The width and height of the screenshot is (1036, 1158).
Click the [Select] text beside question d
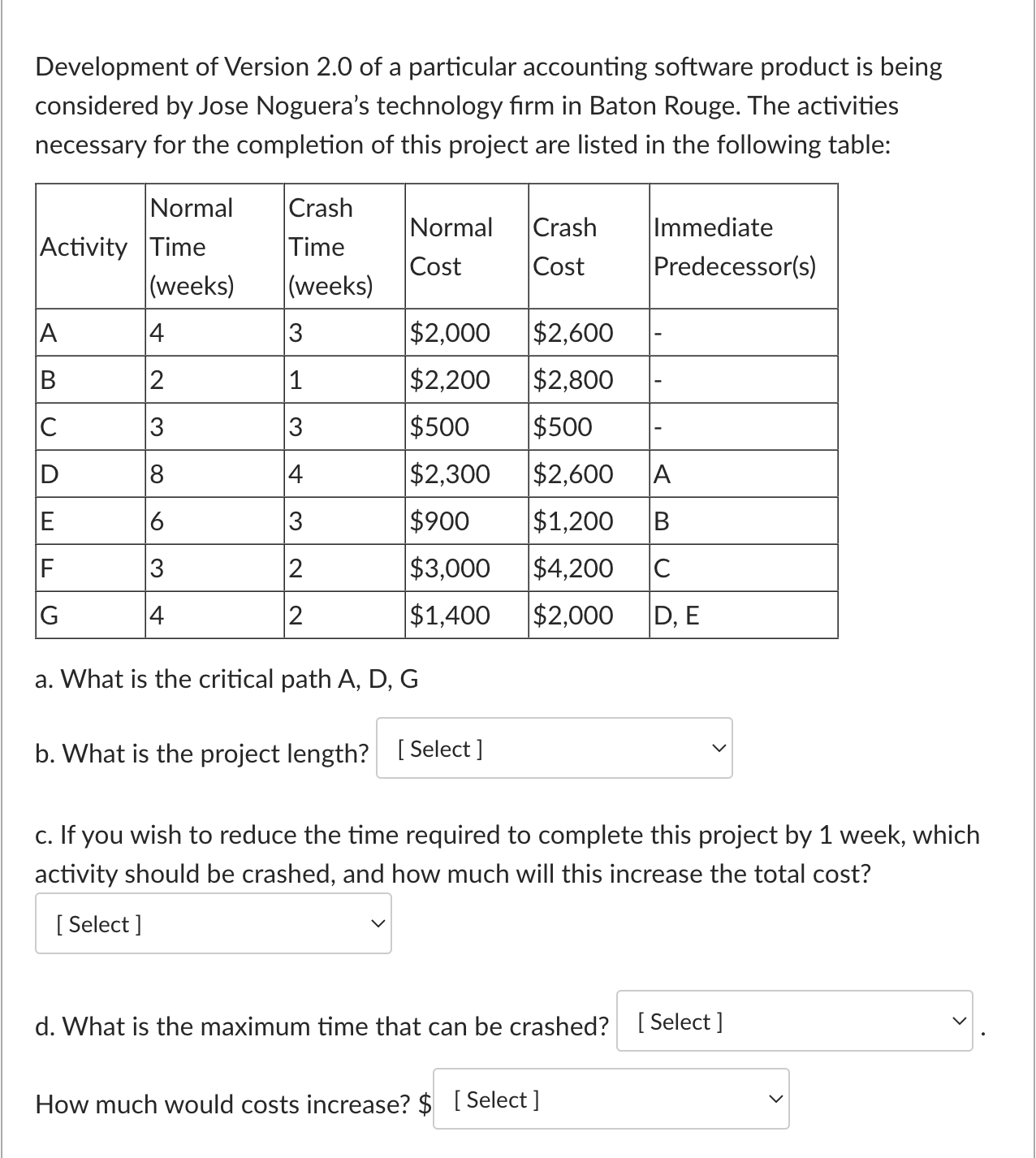(x=682, y=1021)
